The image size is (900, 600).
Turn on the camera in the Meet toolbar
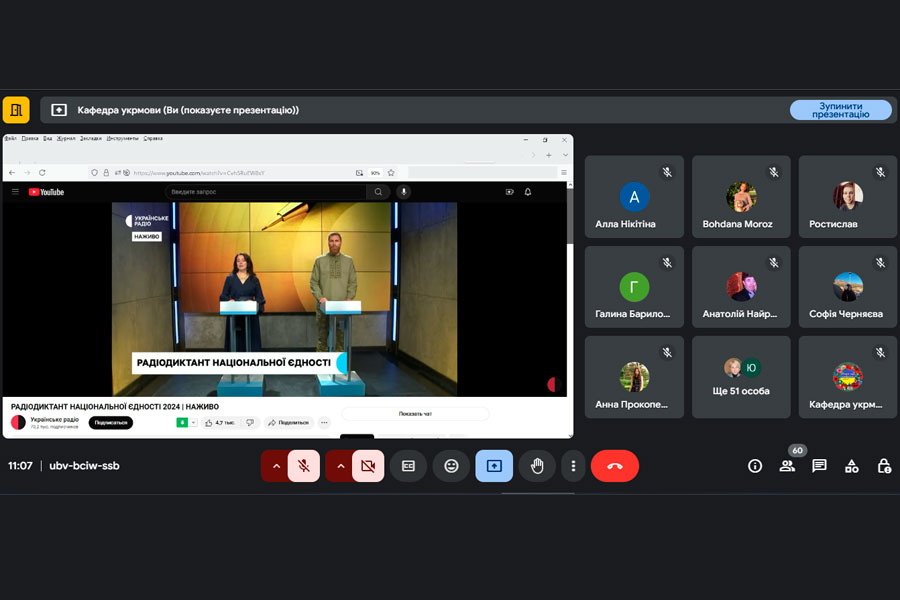pos(368,466)
